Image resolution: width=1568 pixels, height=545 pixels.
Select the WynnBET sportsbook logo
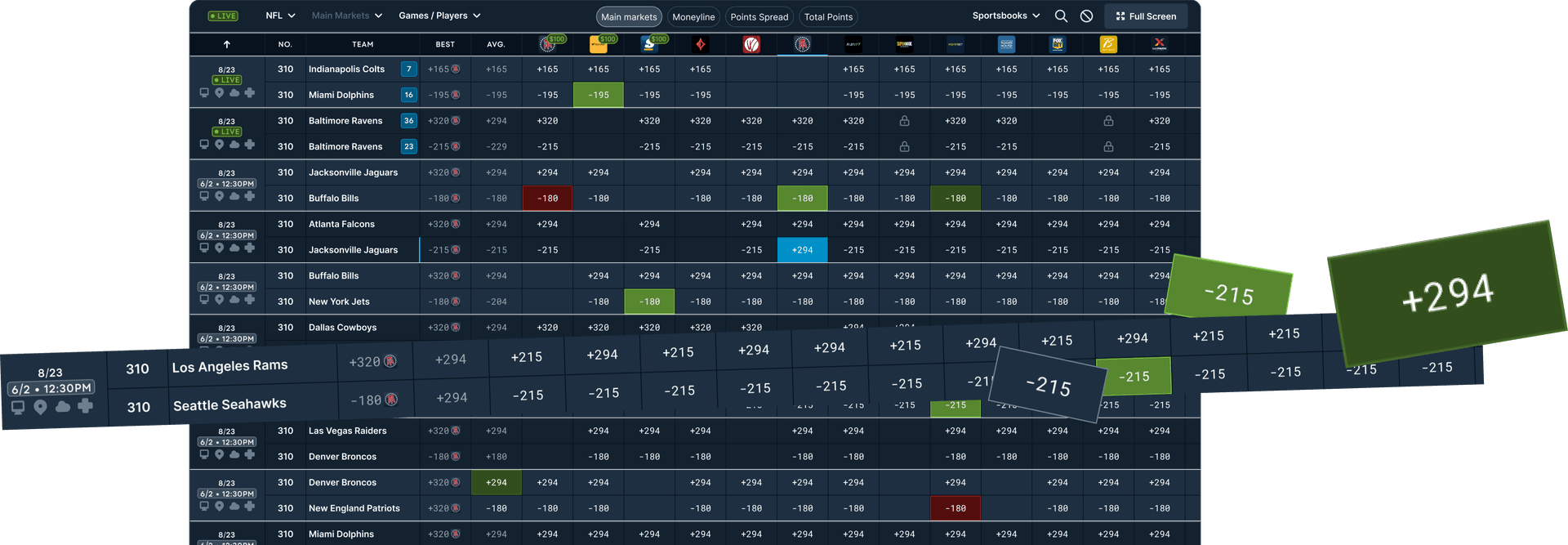click(x=955, y=44)
